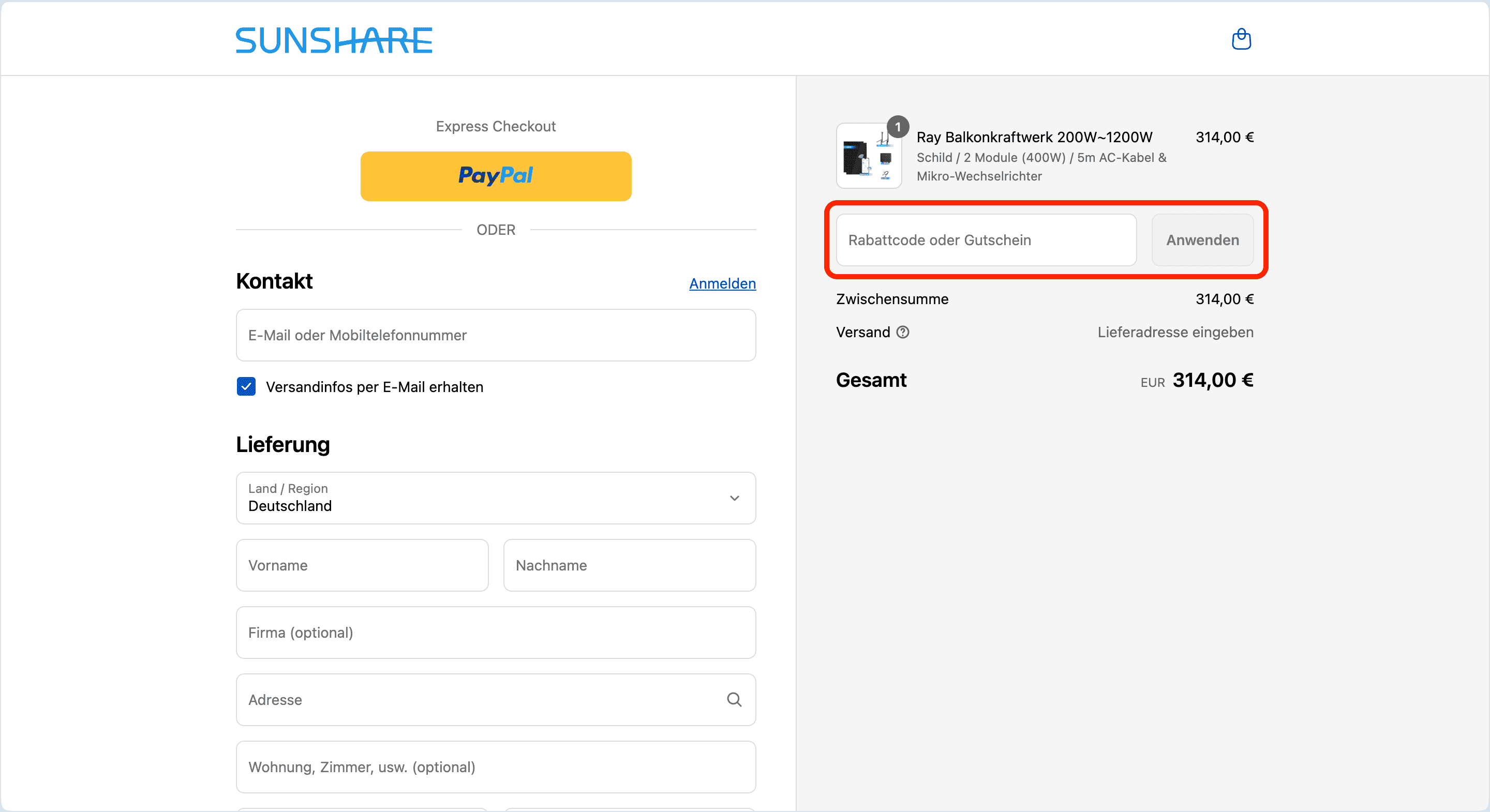Focus the Rabattcode oder Gutschein field
Viewport: 1490px width, 812px height.
click(986, 240)
